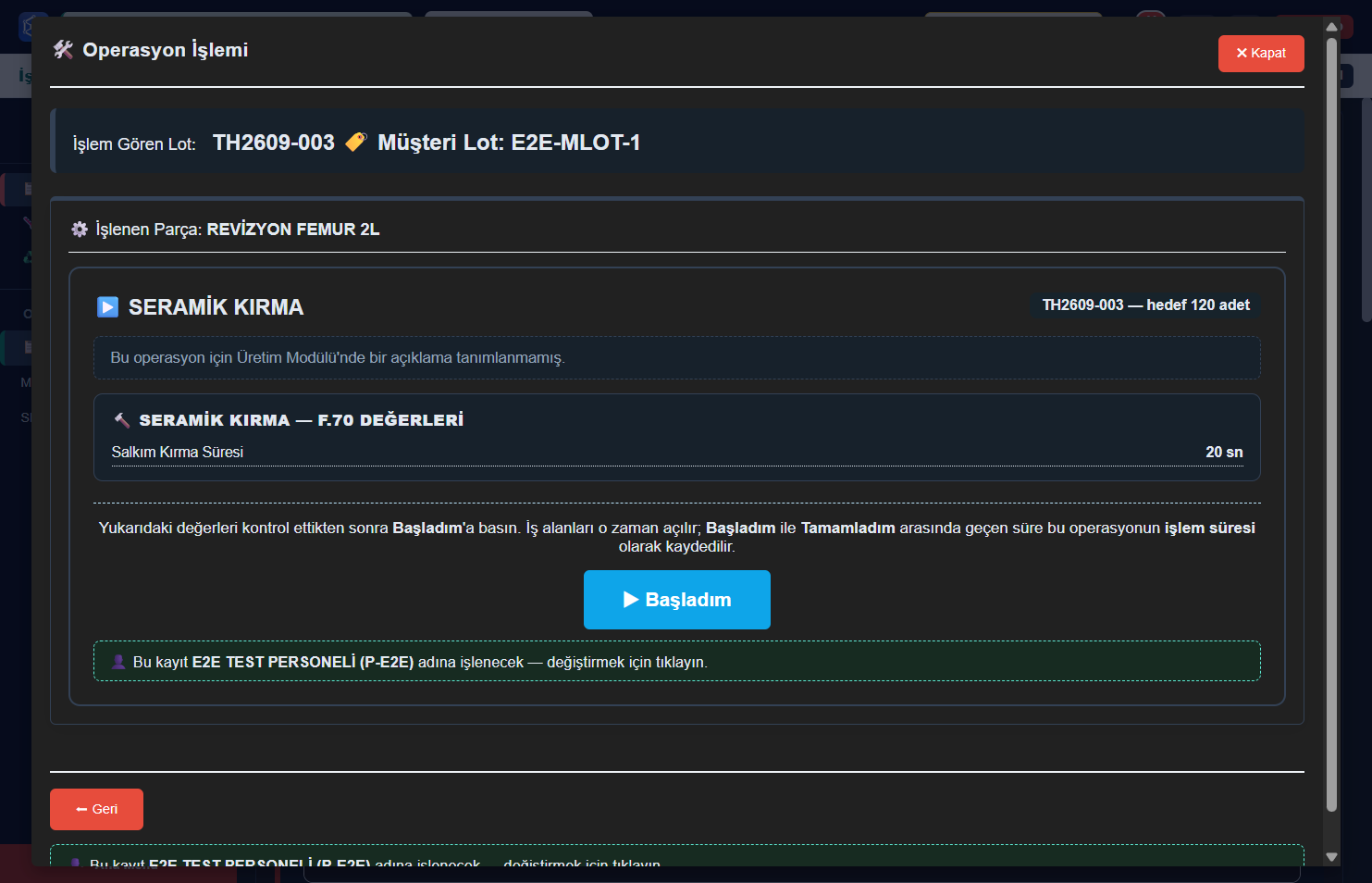Click the hammer icon in F.70 DEĞERLERİ header

click(121, 420)
